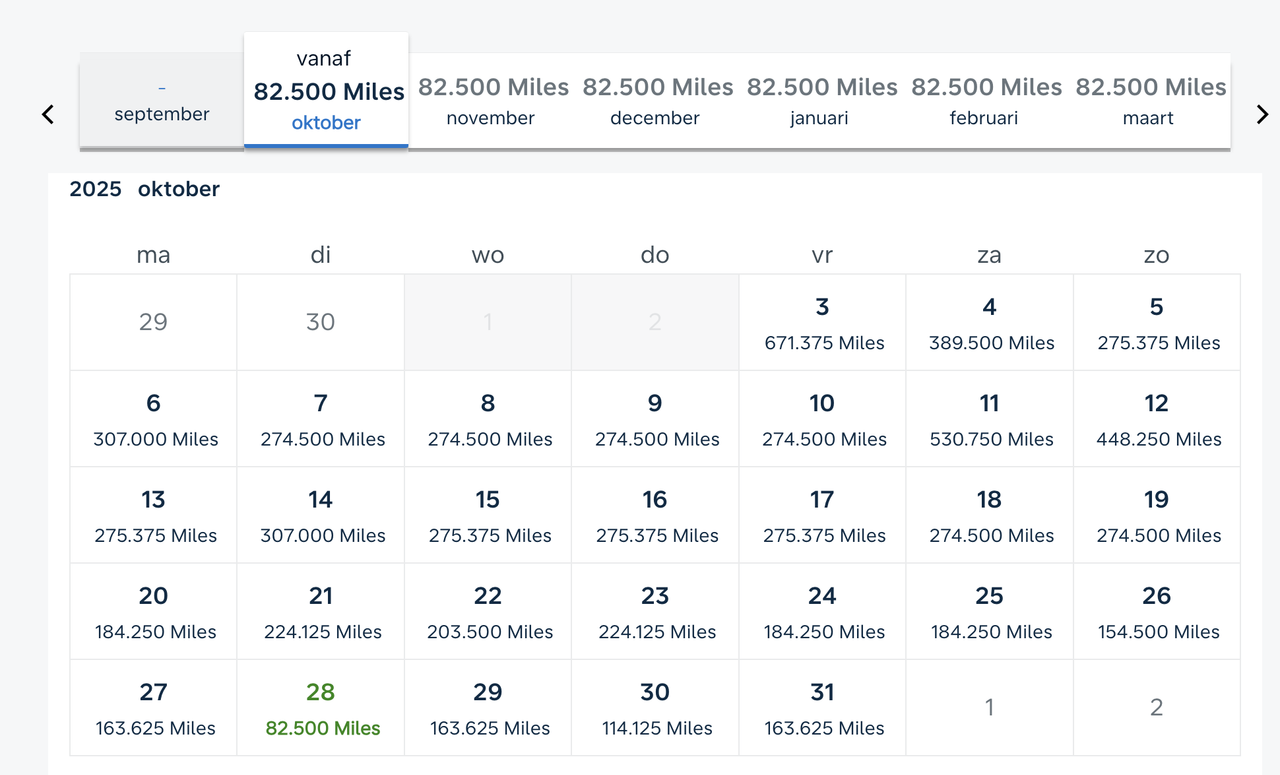This screenshot has width=1280, height=775.
Task: Switch to the januari month tab
Action: [819, 101]
